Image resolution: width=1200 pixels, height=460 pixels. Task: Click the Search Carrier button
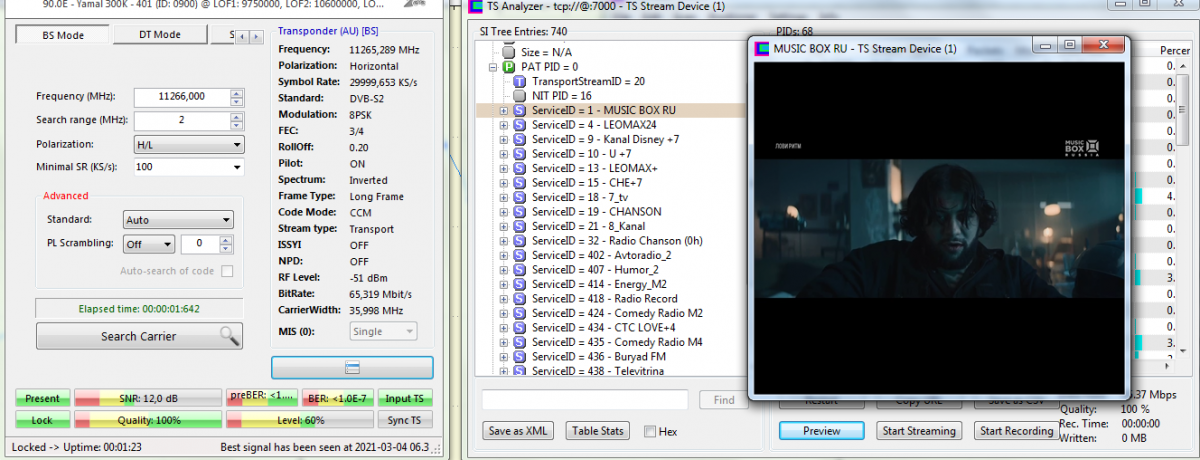coord(139,336)
